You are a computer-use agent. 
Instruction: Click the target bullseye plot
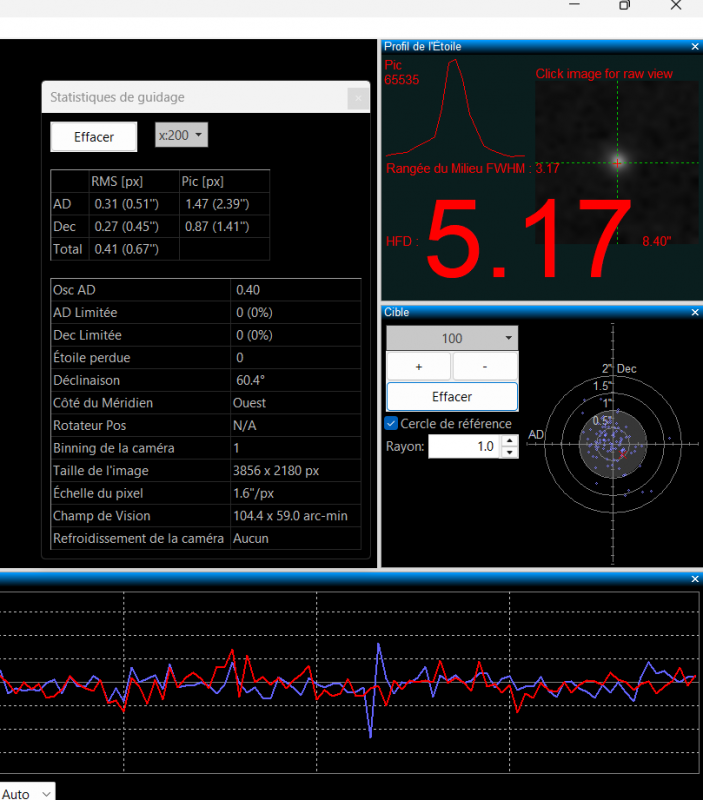click(x=613, y=444)
